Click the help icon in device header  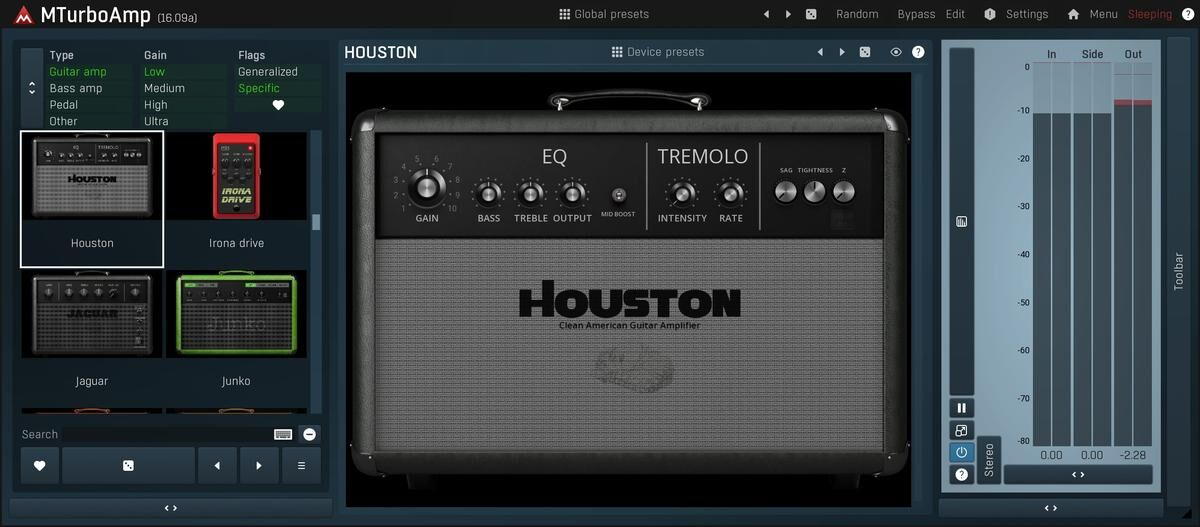point(918,52)
